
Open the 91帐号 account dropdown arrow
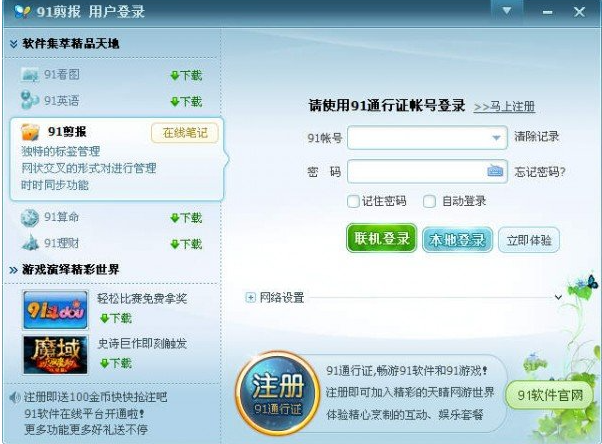tap(496, 138)
